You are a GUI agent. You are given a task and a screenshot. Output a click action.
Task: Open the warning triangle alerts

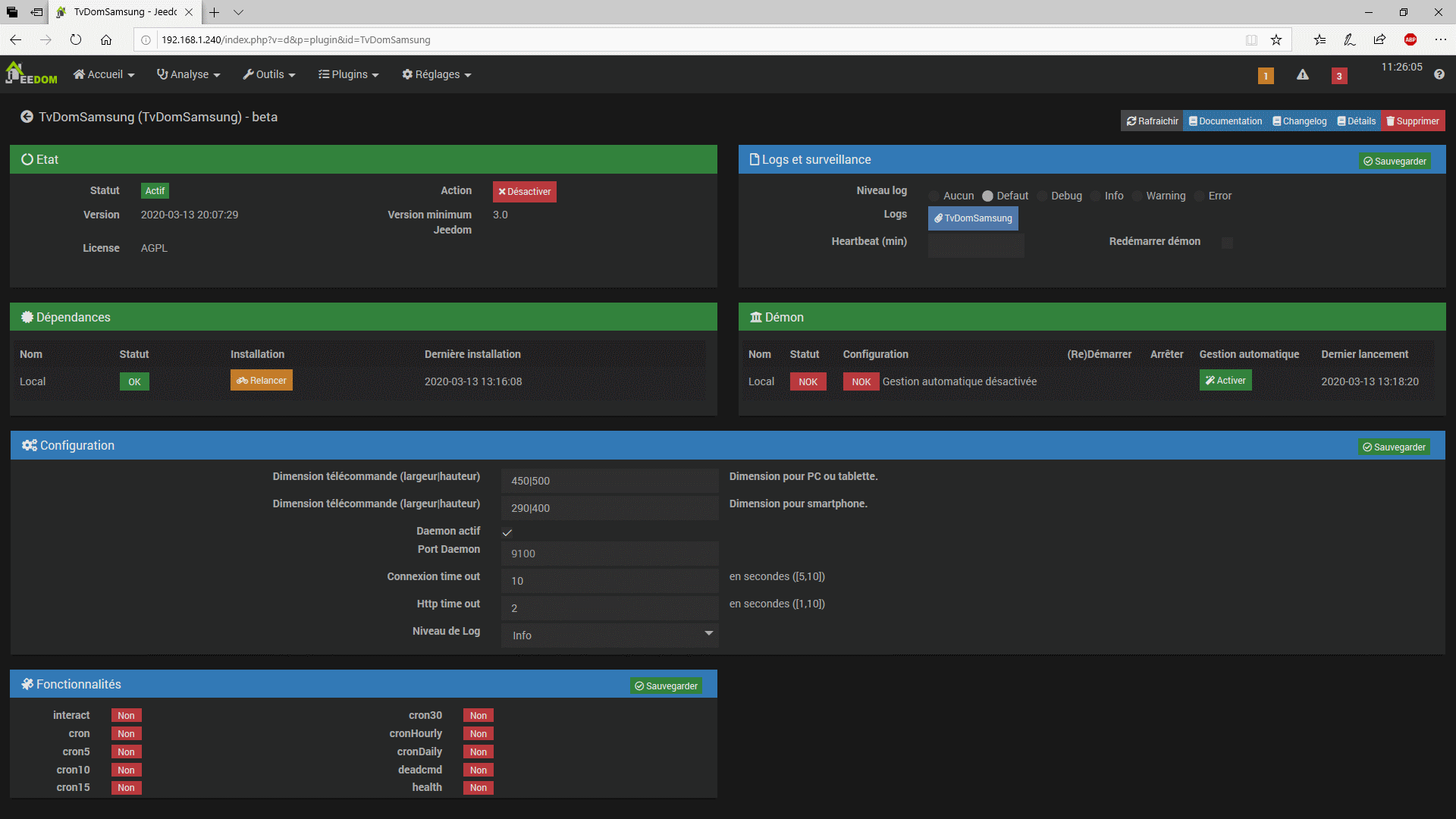(x=1302, y=74)
